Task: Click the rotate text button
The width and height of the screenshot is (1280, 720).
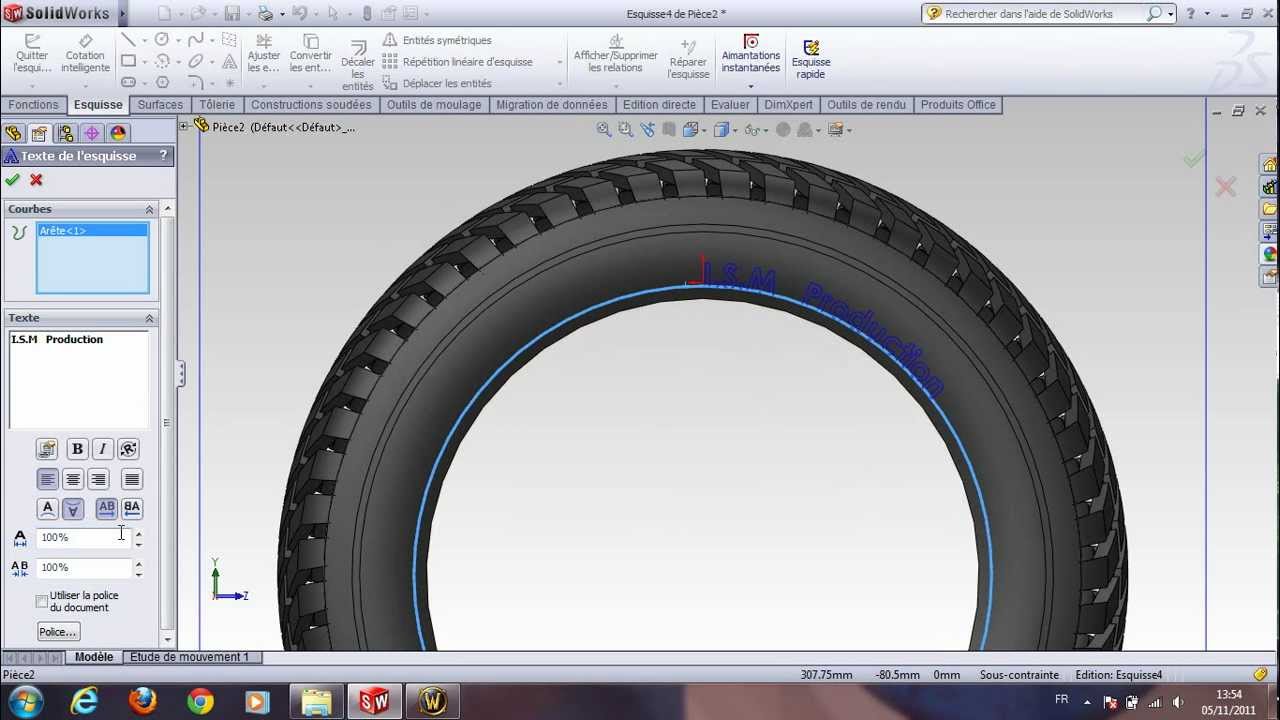Action: tap(128, 449)
